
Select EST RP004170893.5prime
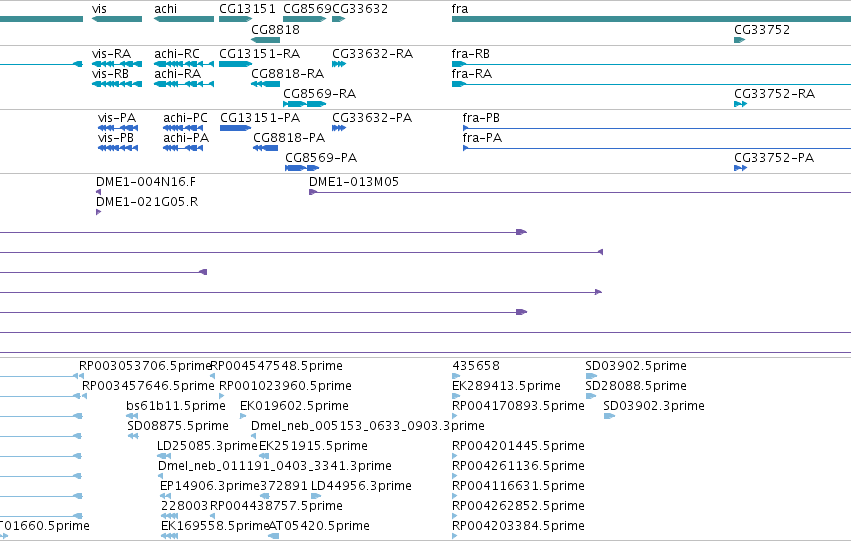click(454, 416)
